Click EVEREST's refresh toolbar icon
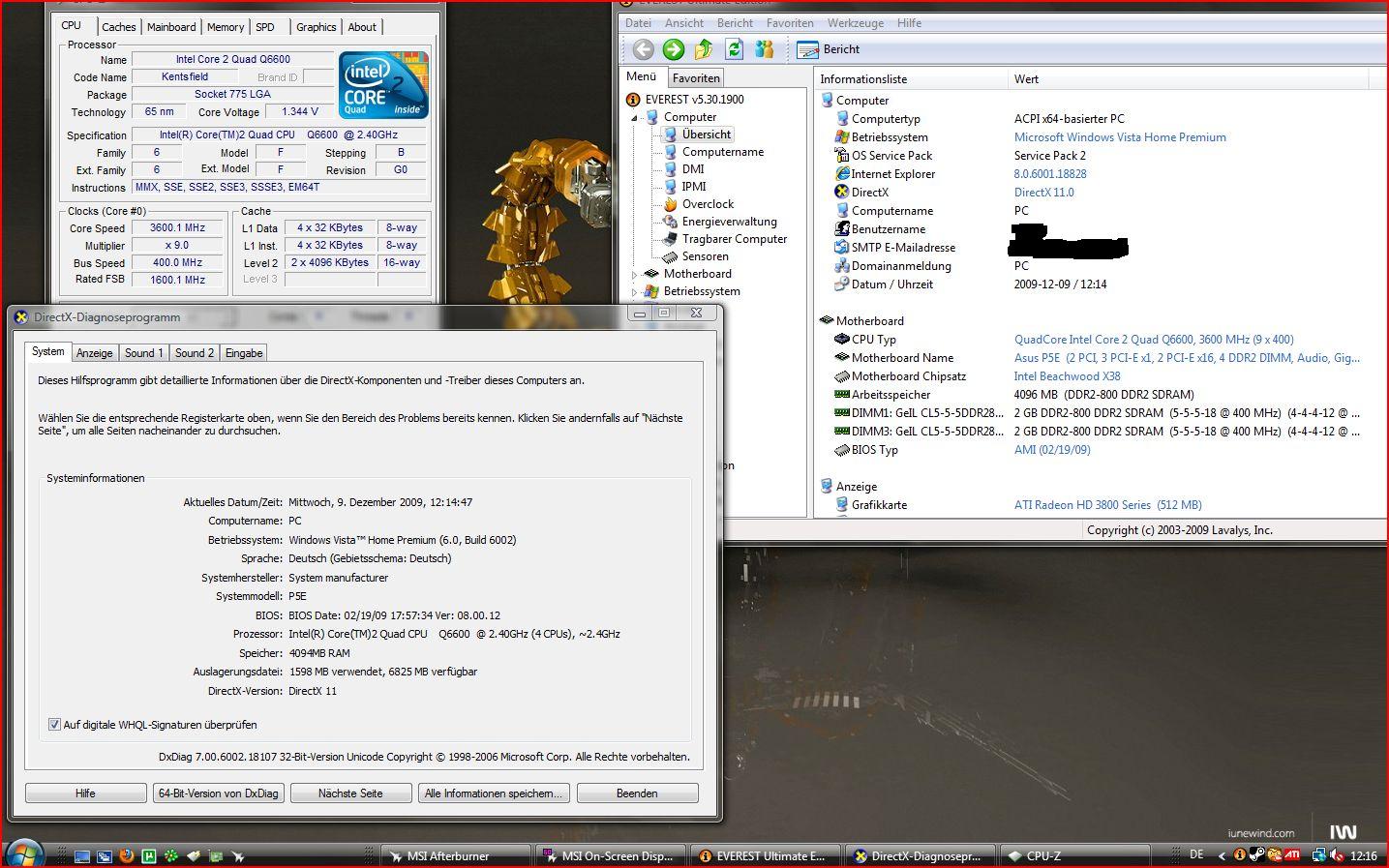 [734, 49]
